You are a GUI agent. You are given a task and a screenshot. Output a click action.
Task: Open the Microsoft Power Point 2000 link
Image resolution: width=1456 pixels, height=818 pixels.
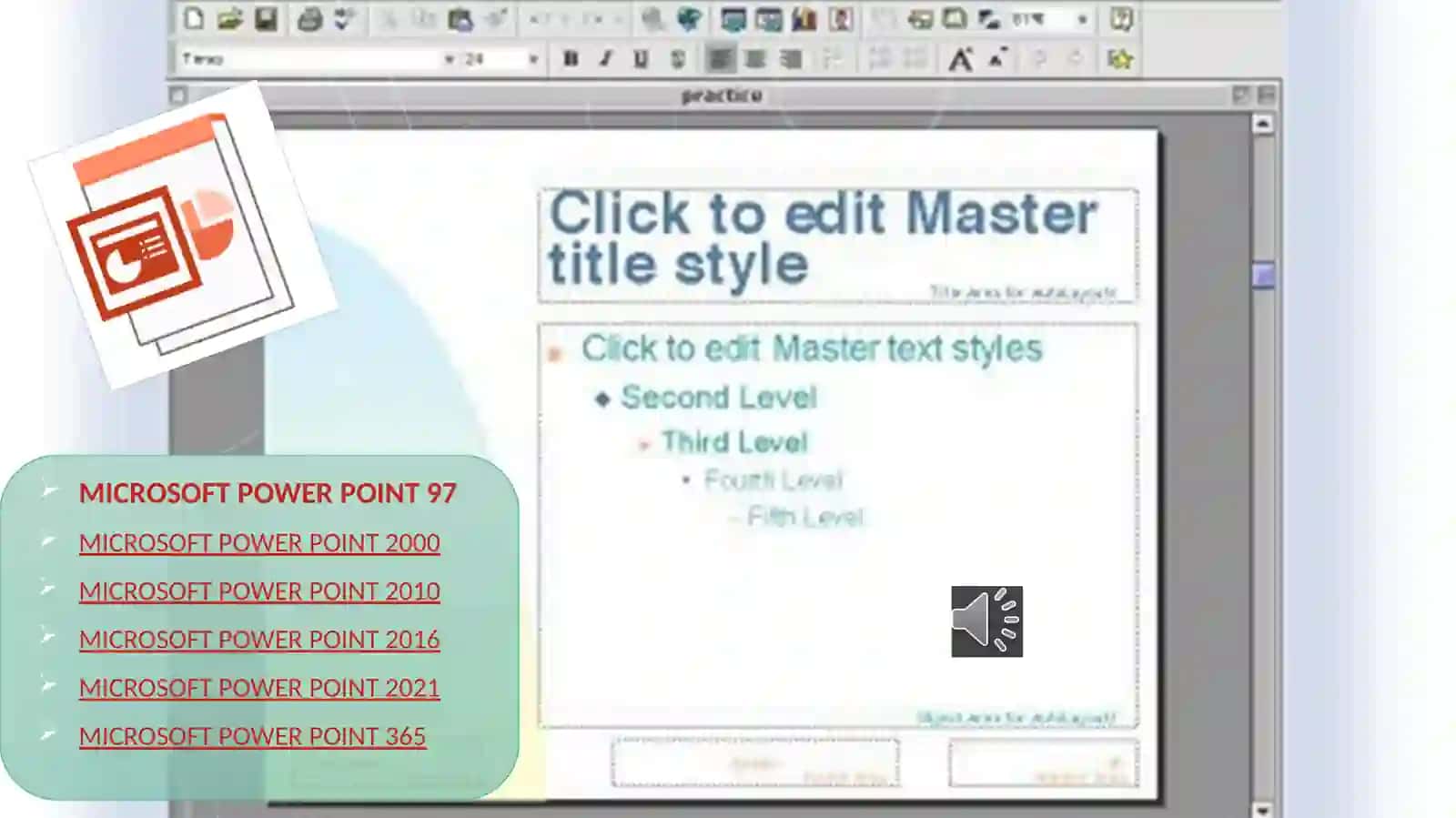tap(259, 542)
